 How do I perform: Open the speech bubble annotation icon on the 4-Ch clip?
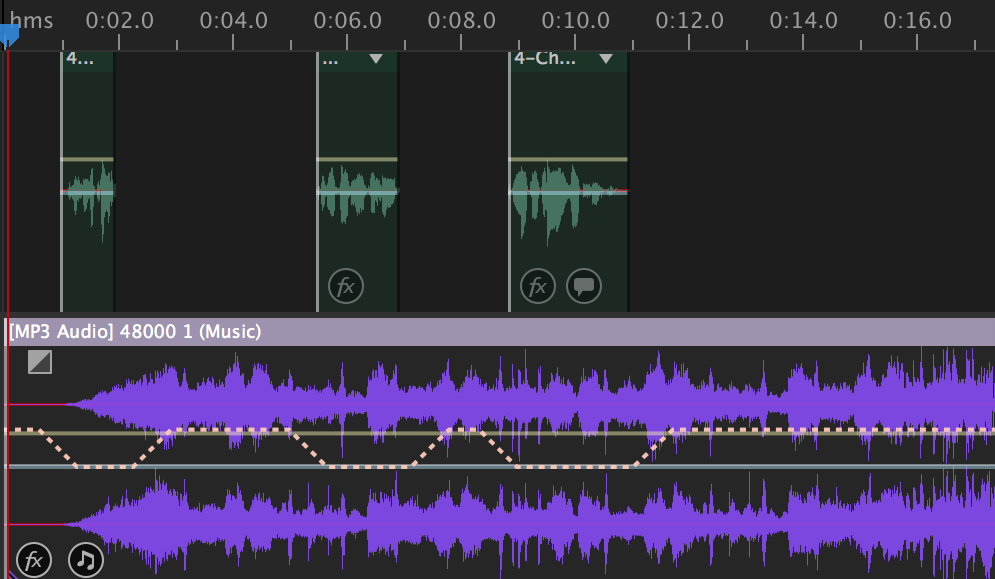tap(584, 286)
